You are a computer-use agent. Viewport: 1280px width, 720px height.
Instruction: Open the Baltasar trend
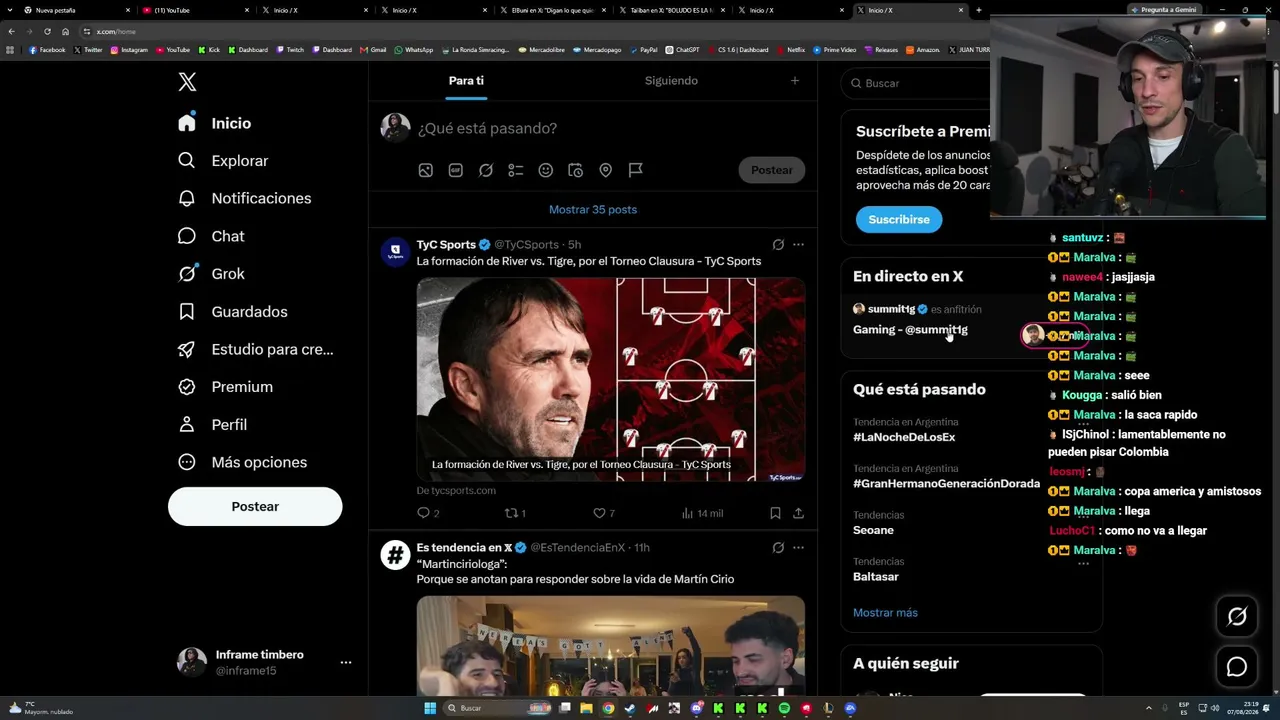(x=876, y=577)
